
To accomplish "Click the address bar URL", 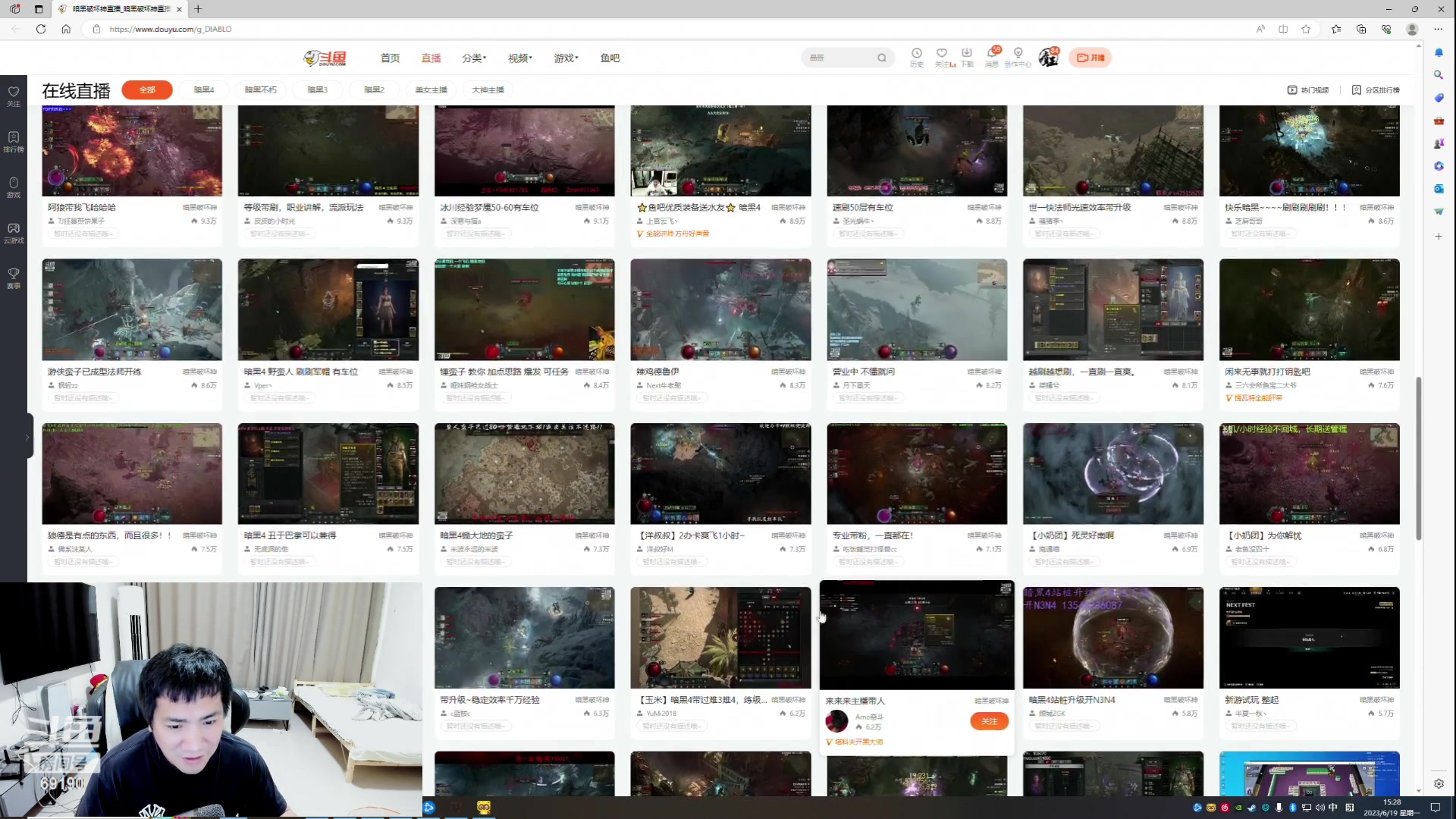I will (170, 29).
